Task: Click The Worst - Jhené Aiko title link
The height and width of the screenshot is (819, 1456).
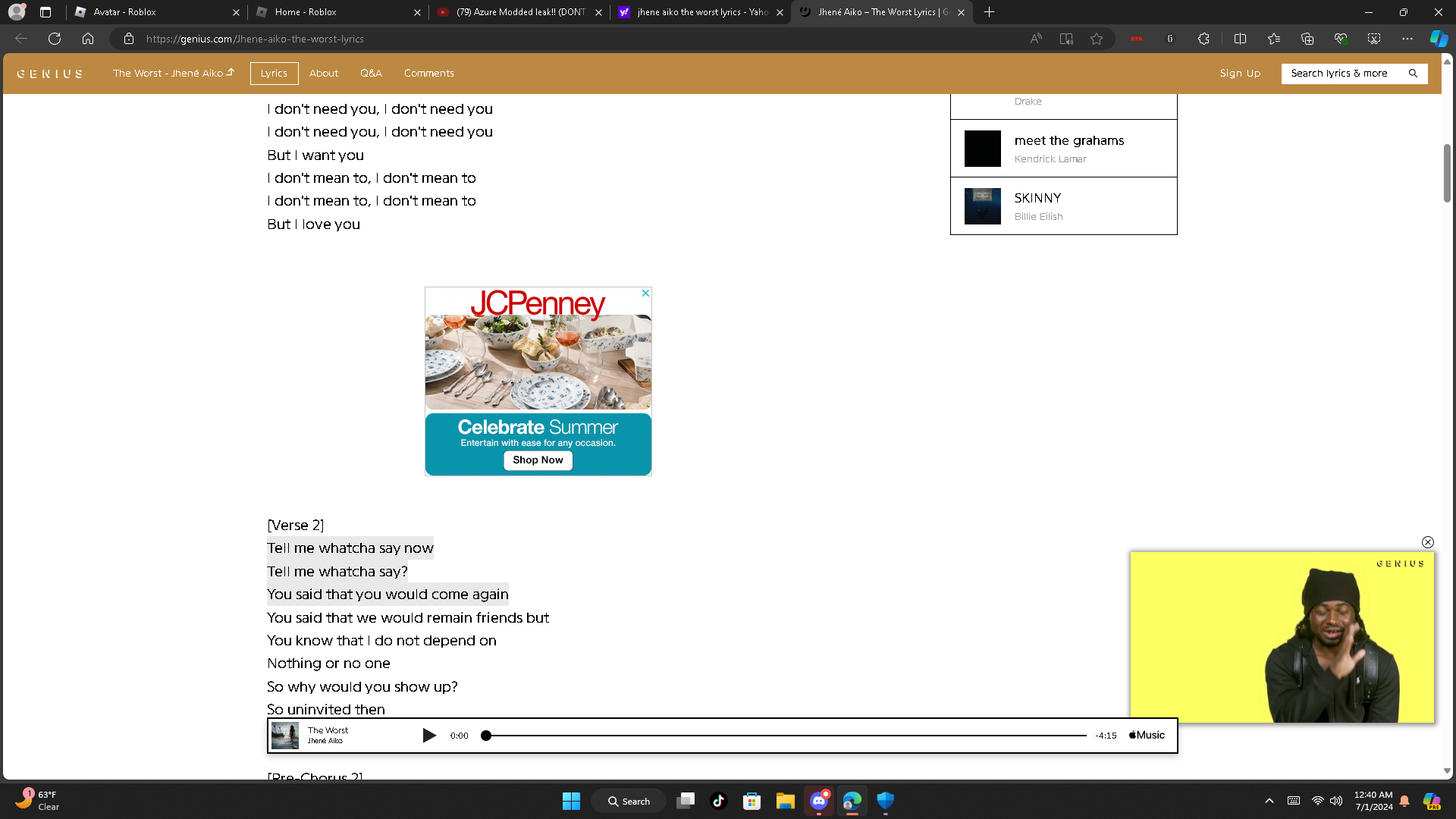Action: tap(174, 74)
